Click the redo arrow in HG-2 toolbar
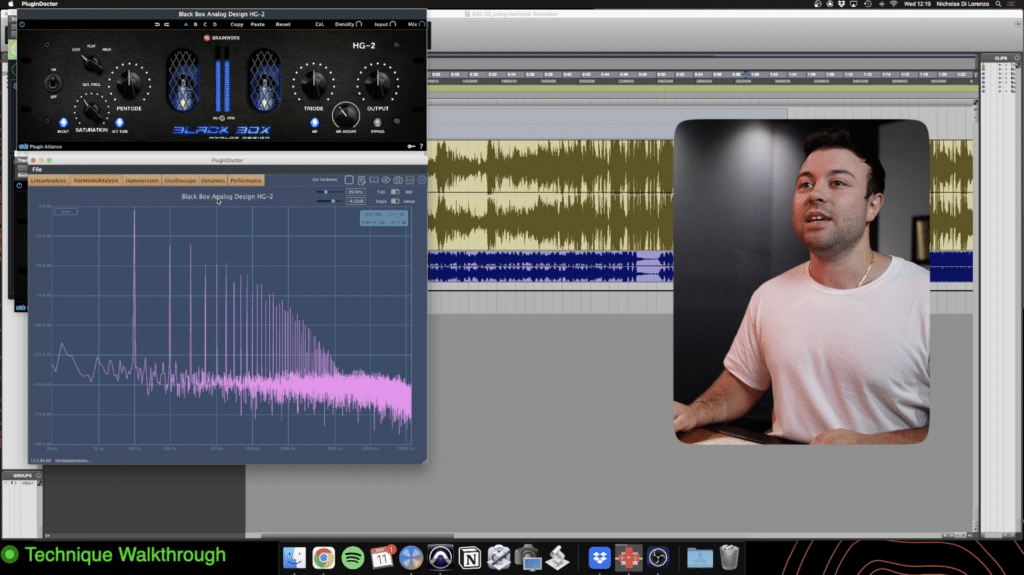This screenshot has width=1024, height=575. coord(167,24)
